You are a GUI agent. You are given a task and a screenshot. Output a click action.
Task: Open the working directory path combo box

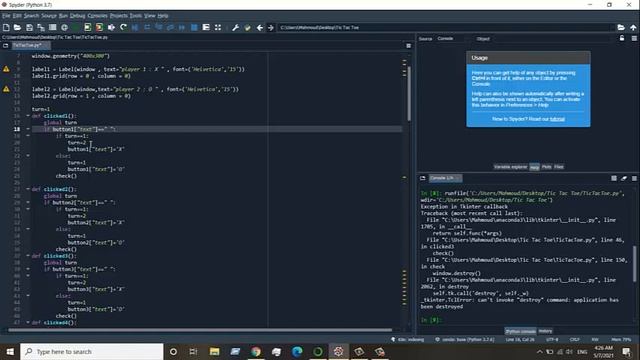446,27
